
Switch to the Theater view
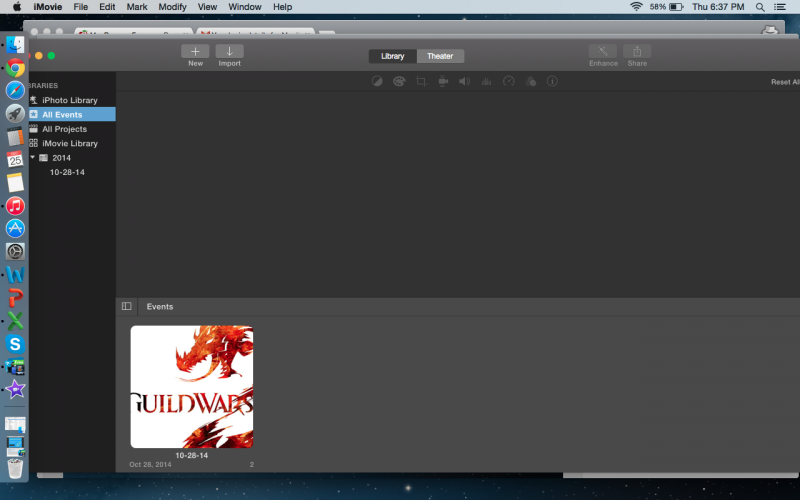pos(440,56)
